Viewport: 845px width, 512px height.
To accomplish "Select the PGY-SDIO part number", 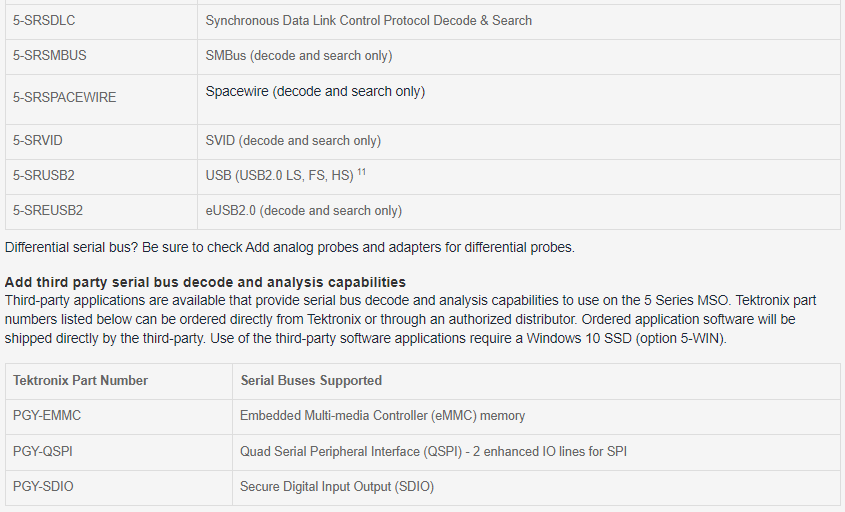I will pyautogui.click(x=43, y=487).
